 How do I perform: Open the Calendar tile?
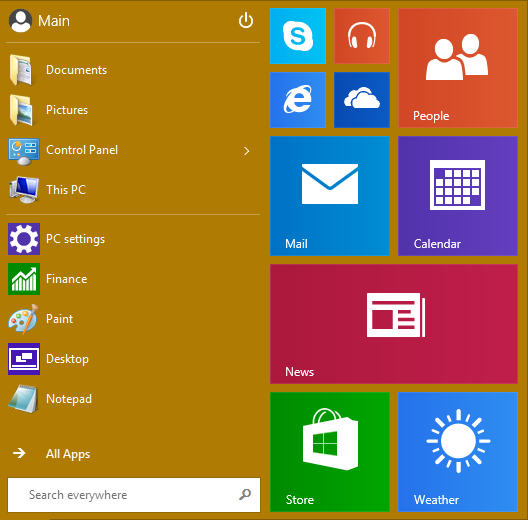[458, 196]
